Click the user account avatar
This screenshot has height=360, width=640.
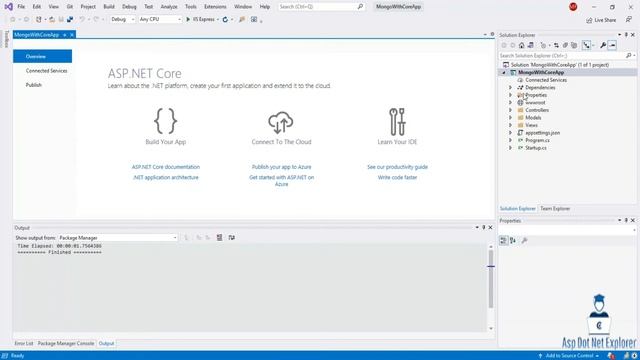pos(573,7)
